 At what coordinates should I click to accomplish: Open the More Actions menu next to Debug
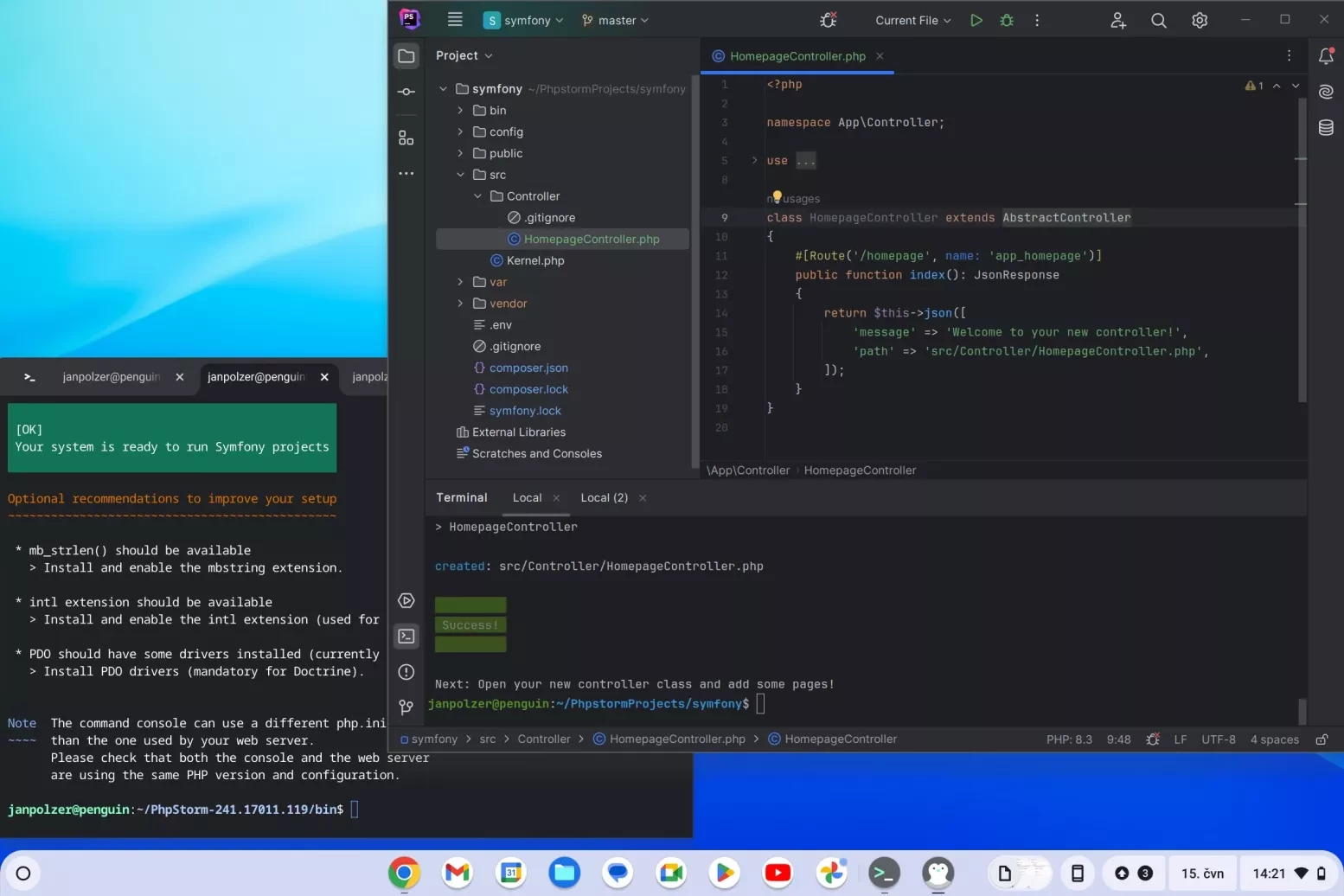click(1037, 20)
